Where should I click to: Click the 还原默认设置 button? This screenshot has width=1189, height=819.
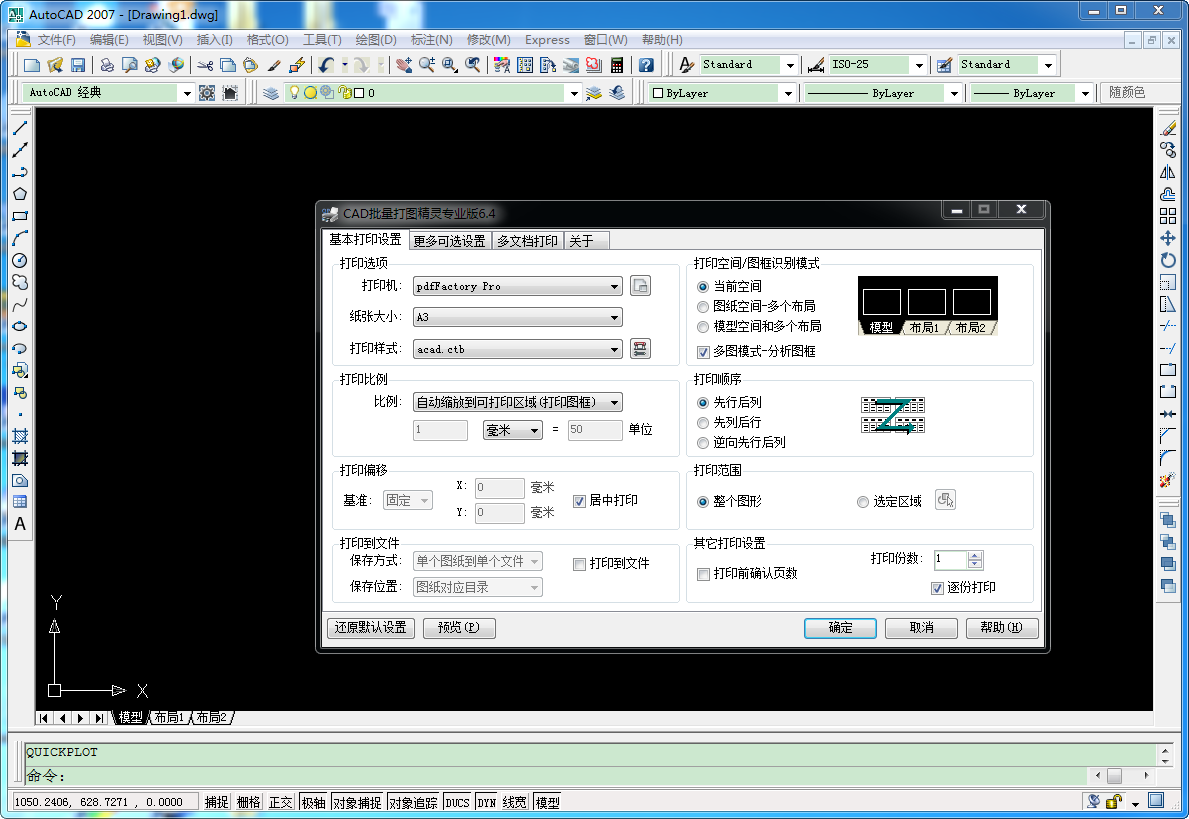[370, 628]
